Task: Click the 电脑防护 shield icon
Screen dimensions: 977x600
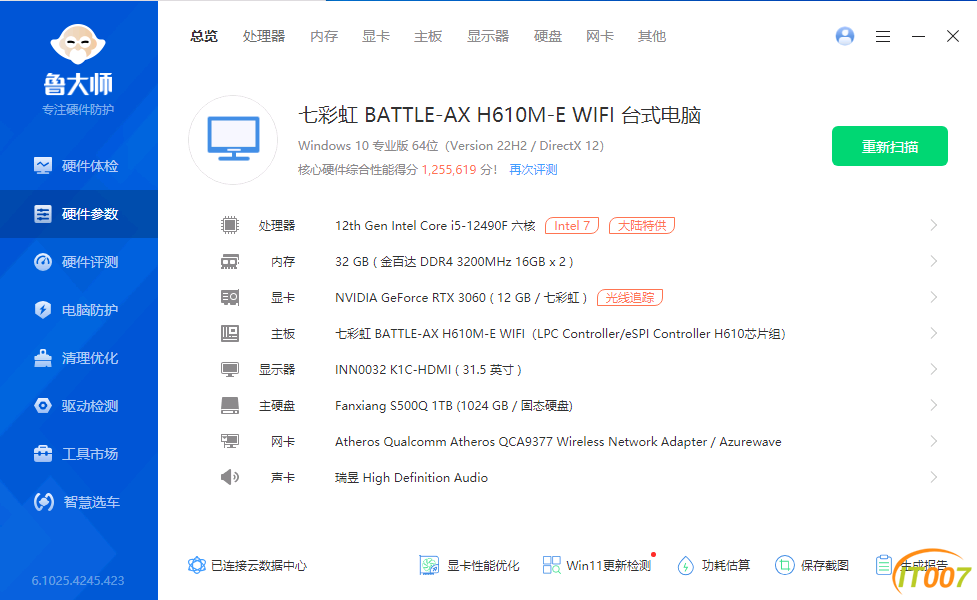Action: point(43,310)
